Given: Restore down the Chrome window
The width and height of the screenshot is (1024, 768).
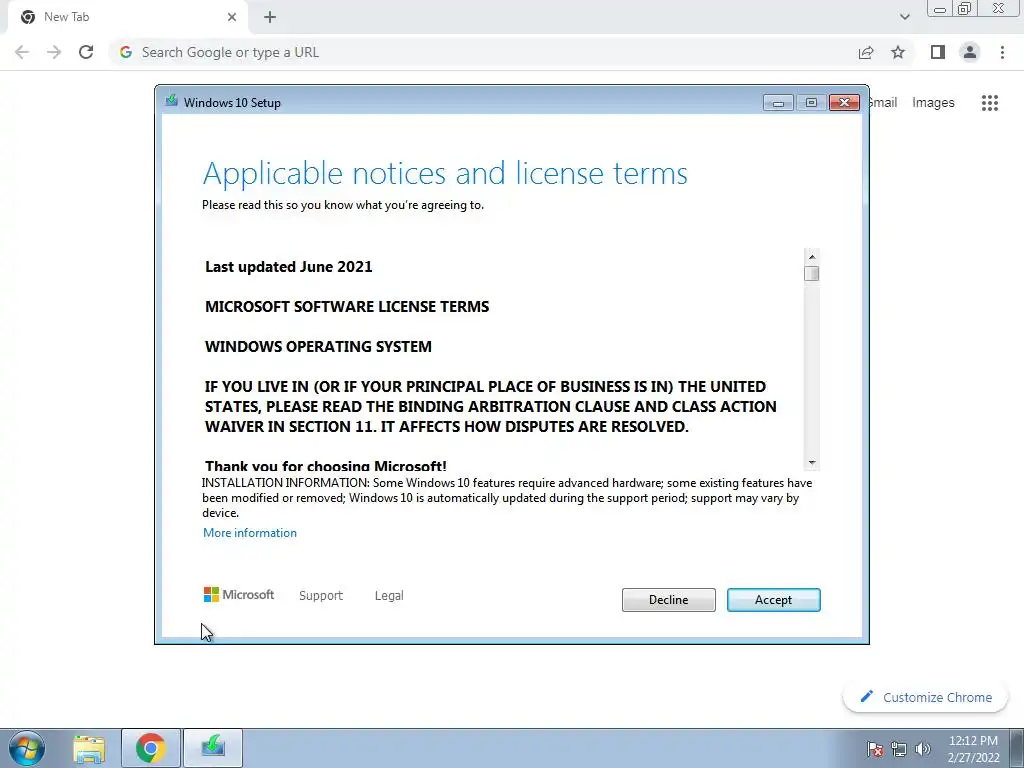Looking at the screenshot, I should (x=965, y=9).
